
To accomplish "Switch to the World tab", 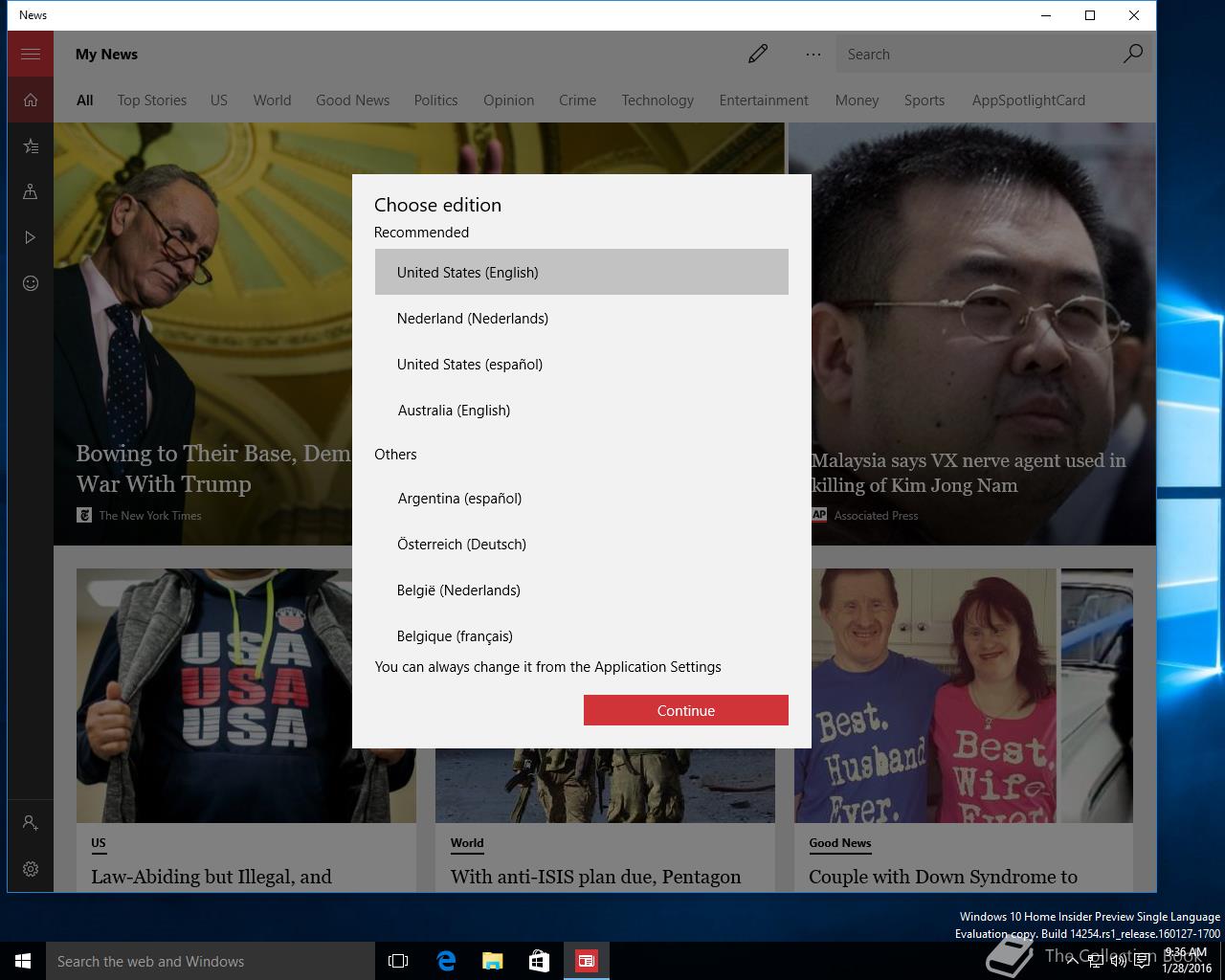I will 272,100.
